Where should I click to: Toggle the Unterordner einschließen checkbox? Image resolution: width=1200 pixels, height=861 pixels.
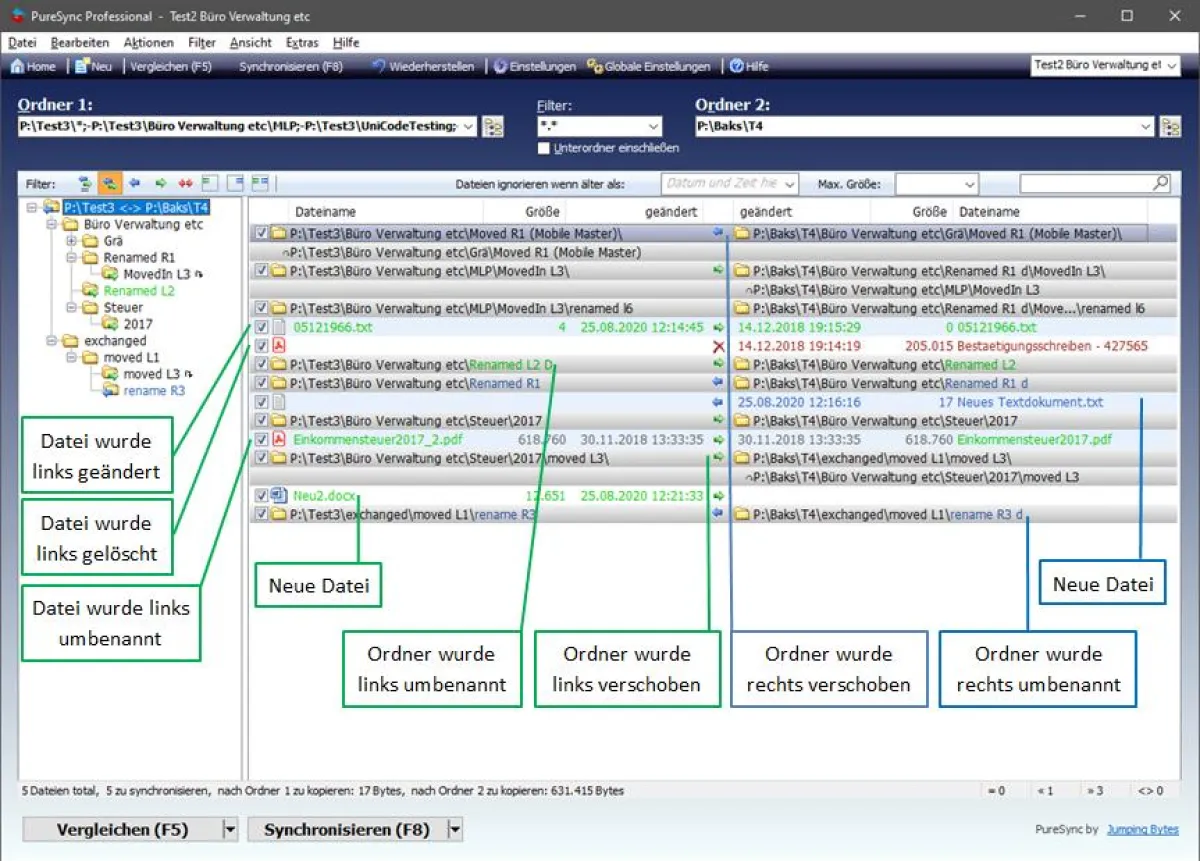coord(545,147)
